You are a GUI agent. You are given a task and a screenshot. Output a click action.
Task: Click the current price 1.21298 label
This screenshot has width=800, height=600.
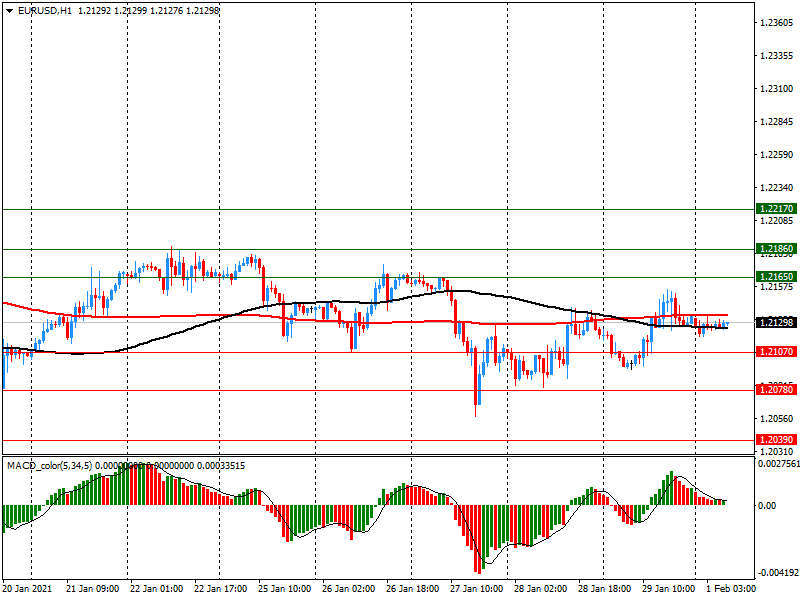point(776,322)
